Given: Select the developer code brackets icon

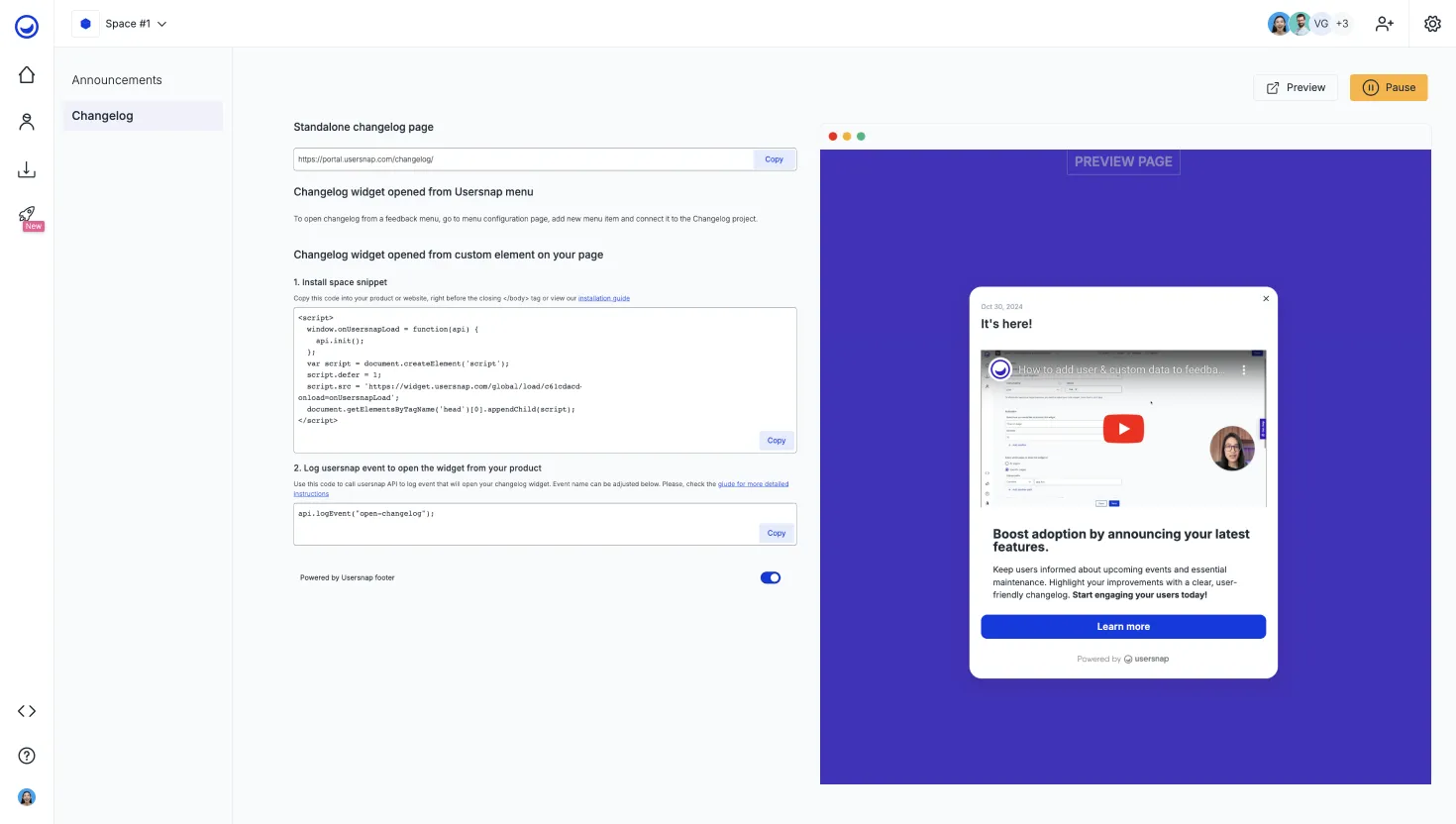Looking at the screenshot, I should (x=27, y=710).
